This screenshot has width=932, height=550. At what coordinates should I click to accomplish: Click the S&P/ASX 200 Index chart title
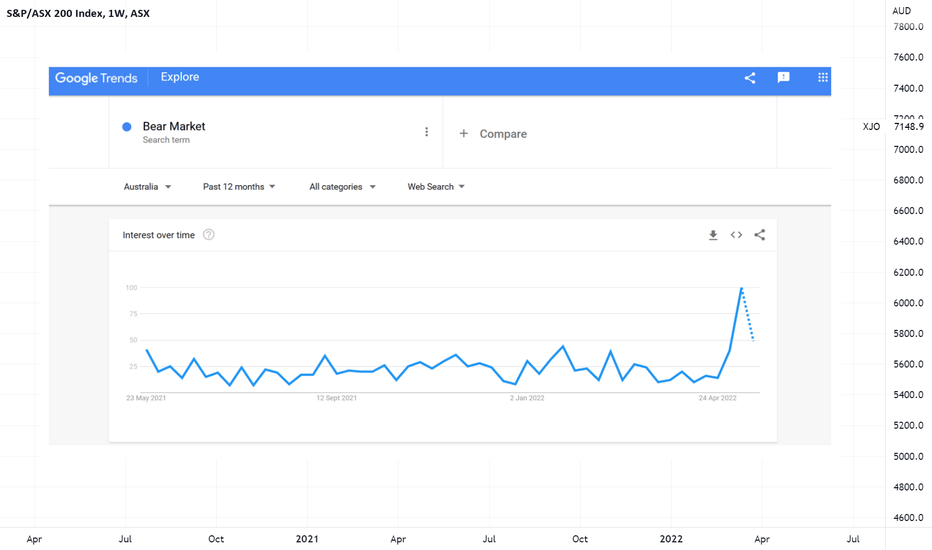tap(78, 13)
